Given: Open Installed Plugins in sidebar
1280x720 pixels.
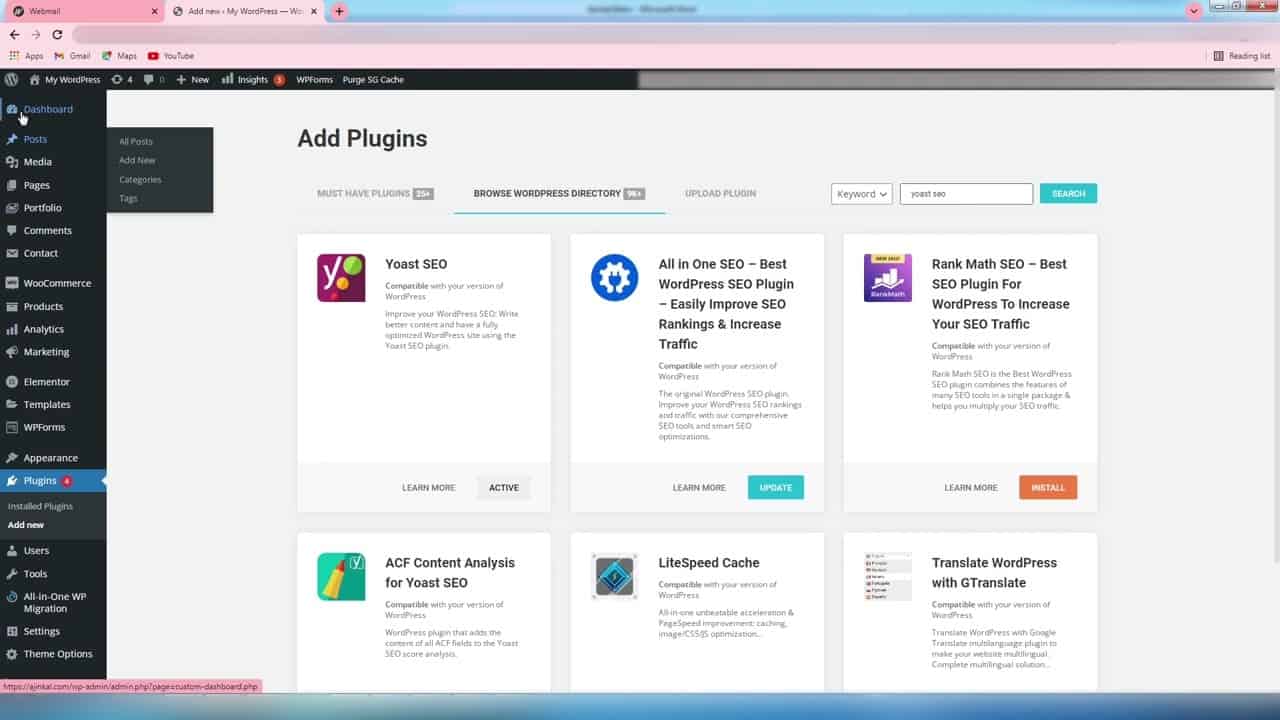Looking at the screenshot, I should point(40,506).
